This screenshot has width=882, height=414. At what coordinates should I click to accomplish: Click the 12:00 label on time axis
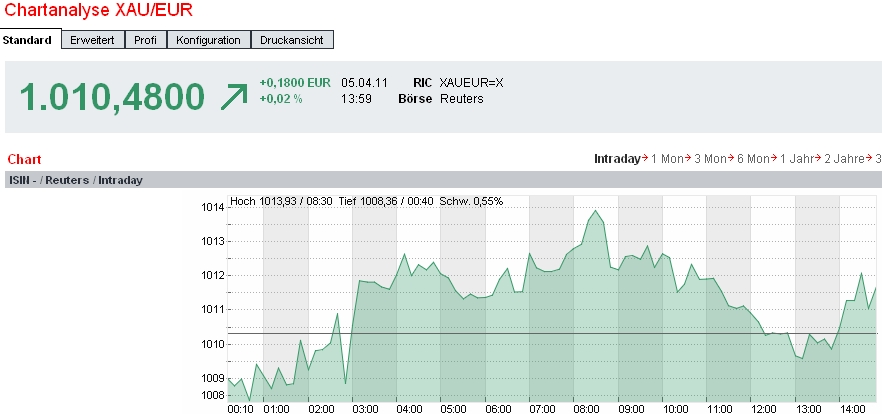(765, 408)
